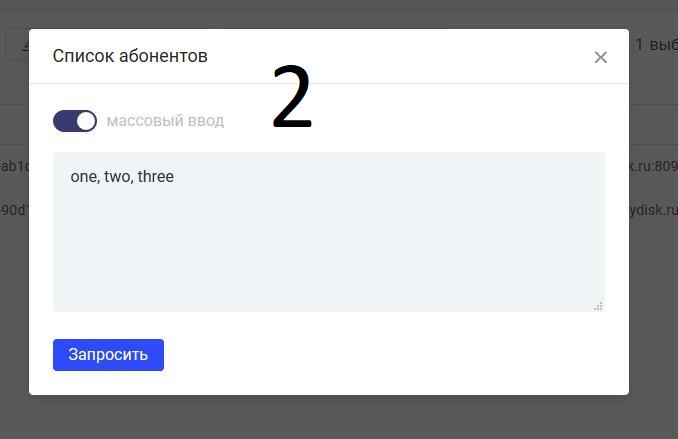
Task: Click the background row showing "90d"
Action: [x=14, y=210]
